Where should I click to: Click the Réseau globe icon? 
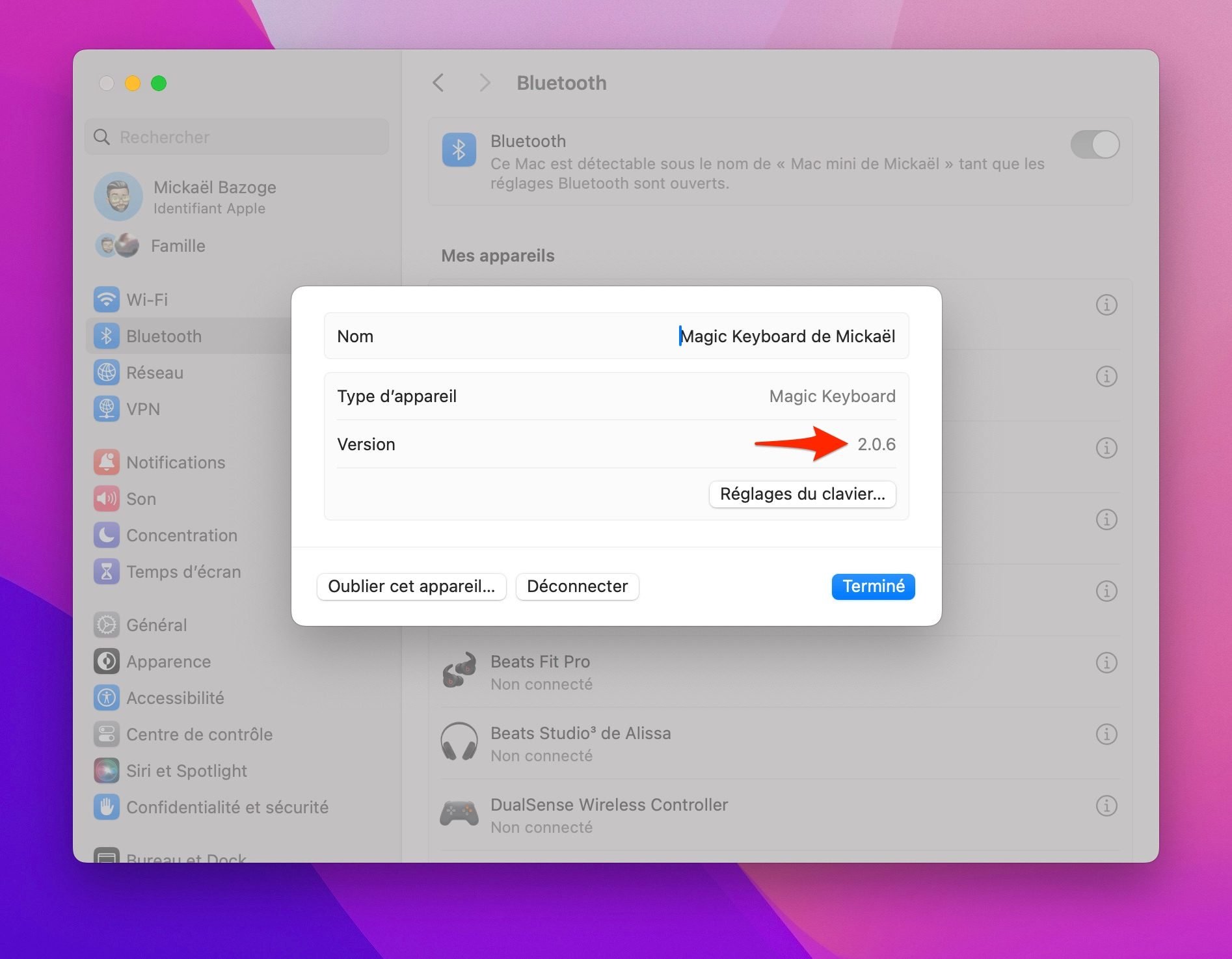point(107,372)
